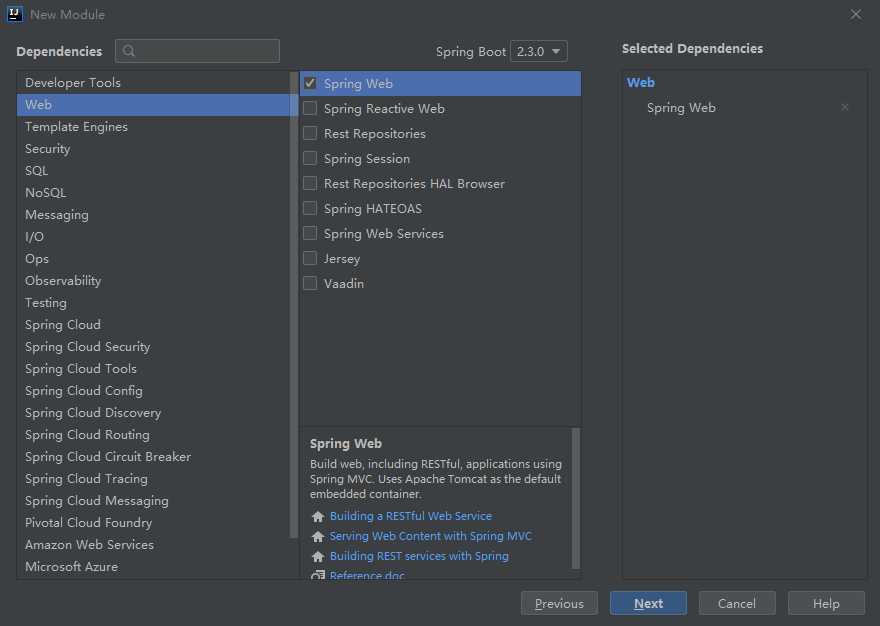Open the Messaging category

153,214
